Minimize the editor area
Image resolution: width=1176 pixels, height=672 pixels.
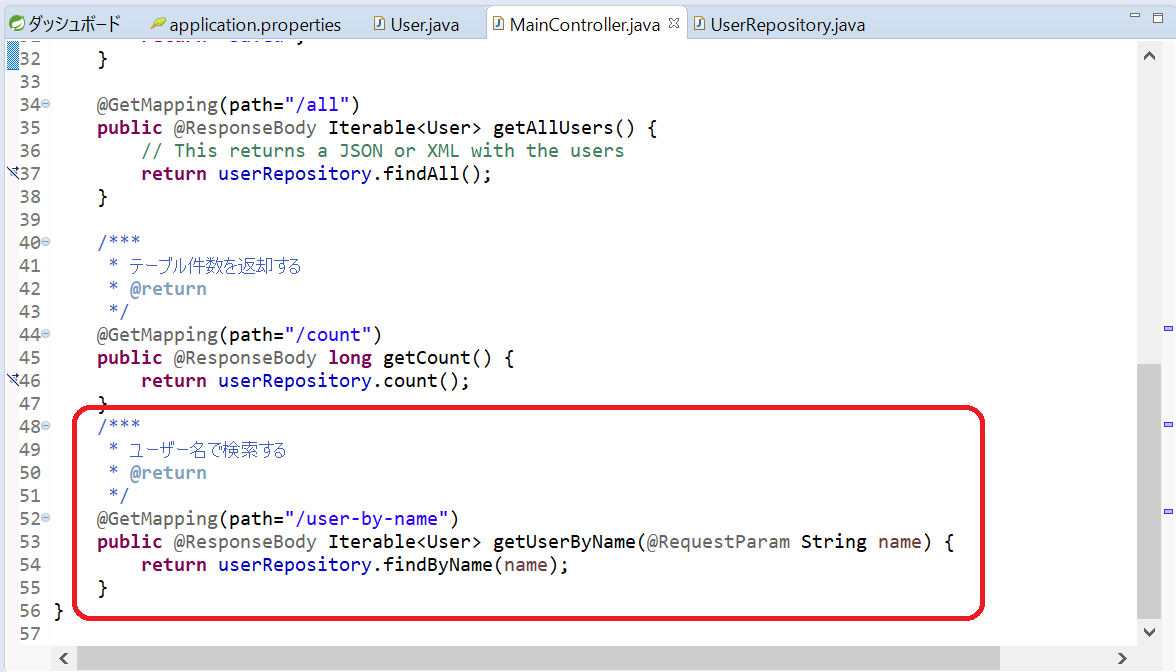pos(1133,16)
